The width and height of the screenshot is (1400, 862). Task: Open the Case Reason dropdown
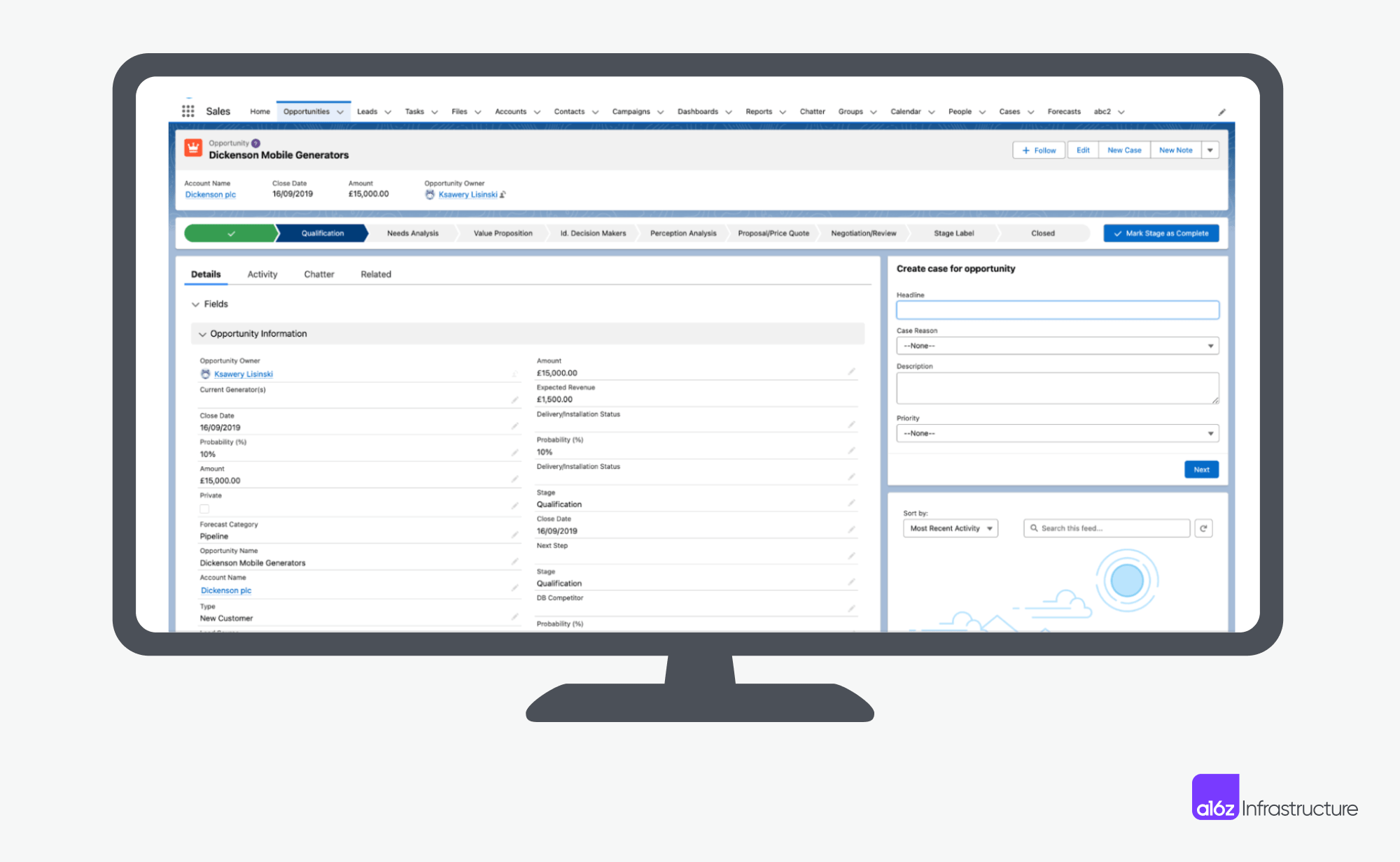click(1057, 346)
